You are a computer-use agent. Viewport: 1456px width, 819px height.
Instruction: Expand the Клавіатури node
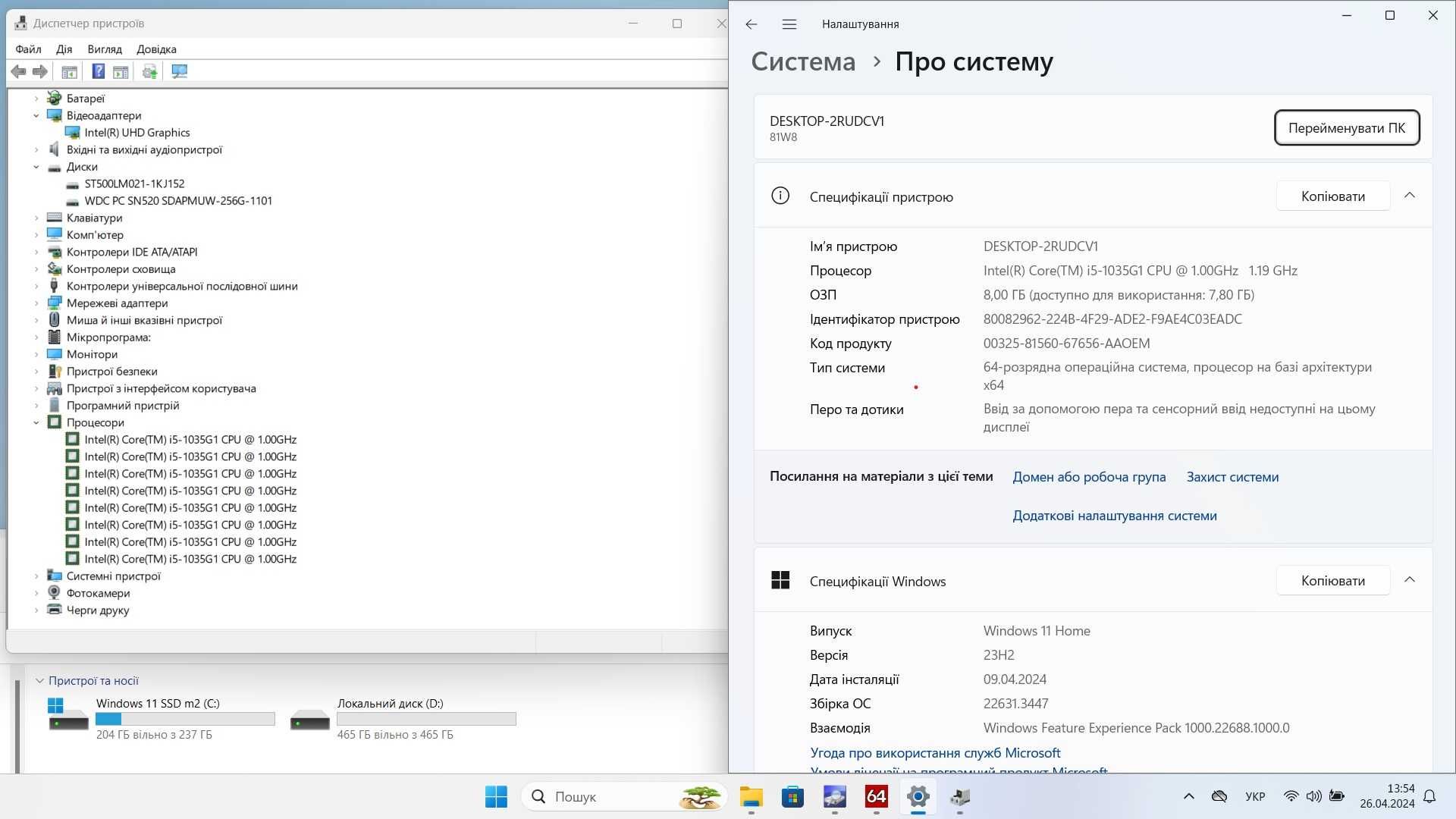click(x=36, y=218)
